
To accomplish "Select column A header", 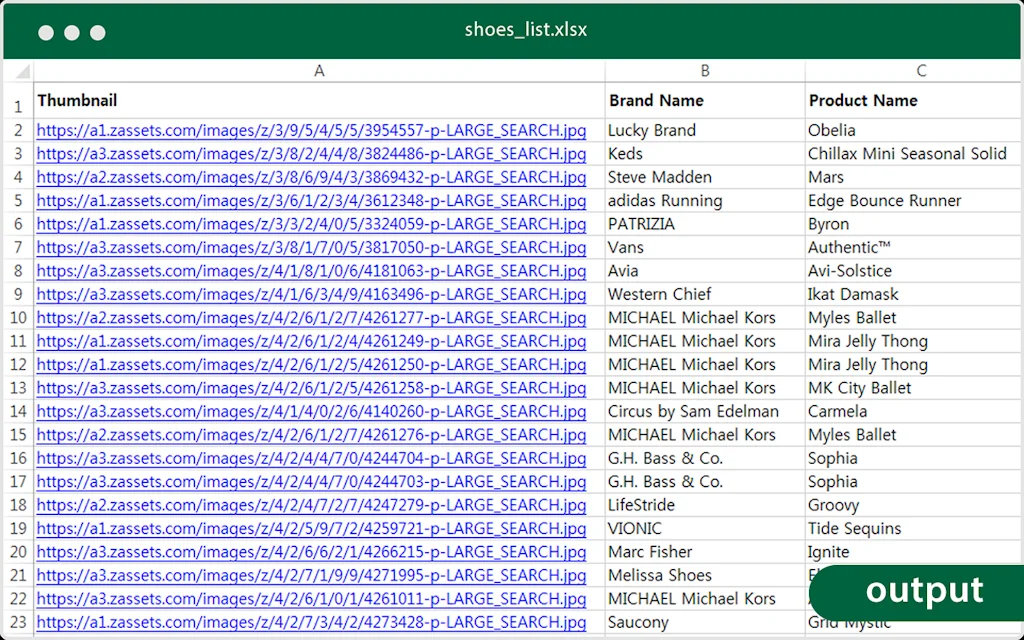I will 319,70.
